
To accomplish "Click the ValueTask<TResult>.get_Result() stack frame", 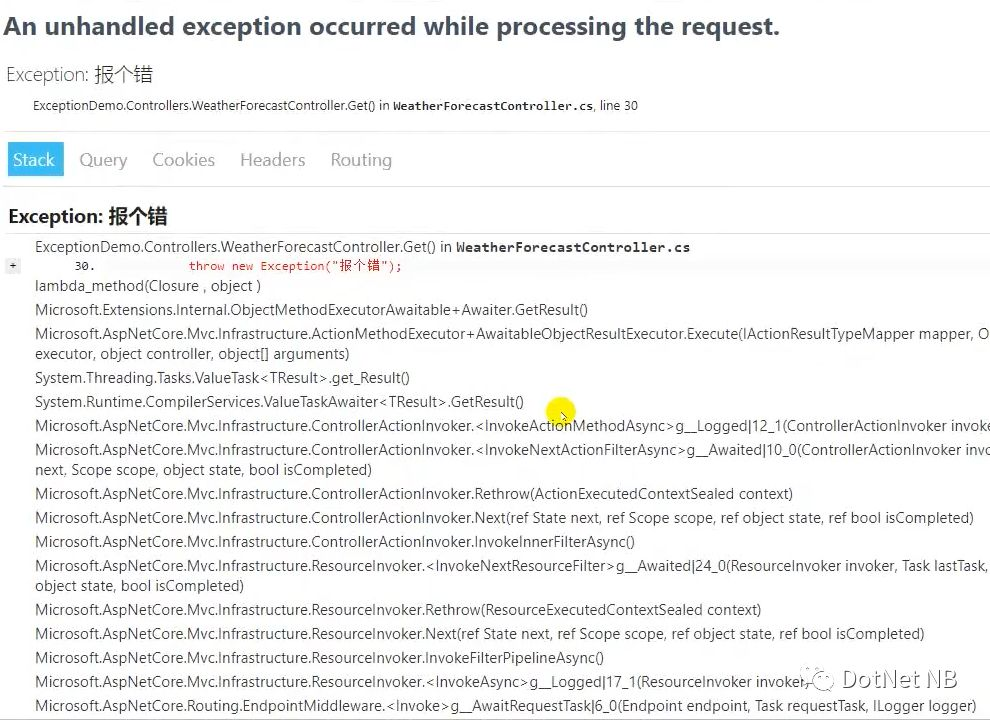I will pyautogui.click(x=222, y=378).
